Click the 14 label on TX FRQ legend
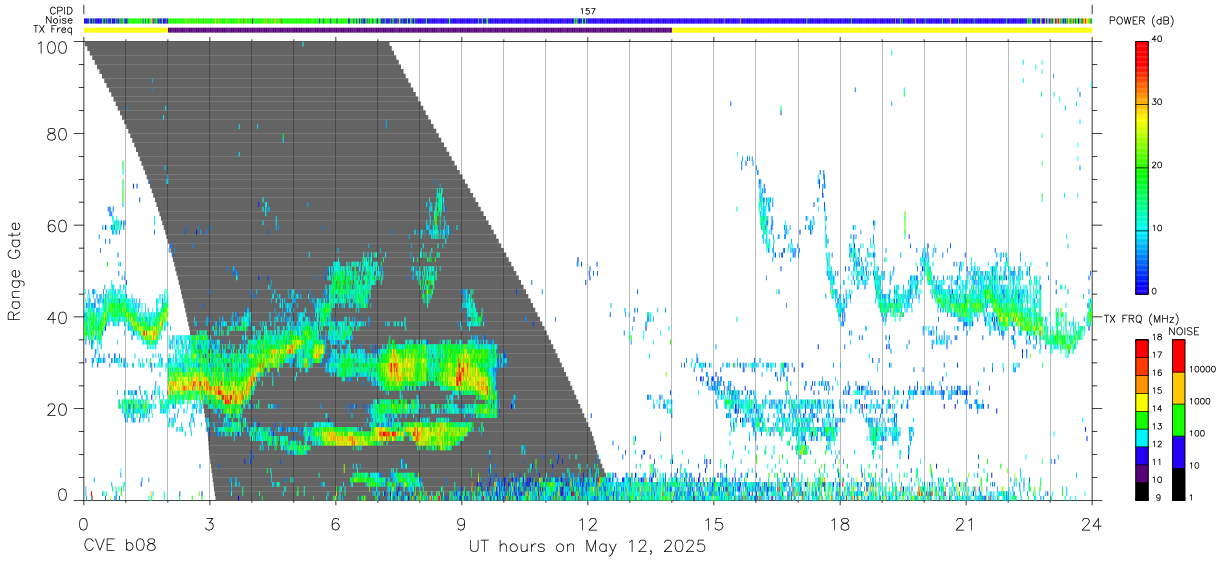Screen dimensions: 1228x567 [x=1155, y=409]
